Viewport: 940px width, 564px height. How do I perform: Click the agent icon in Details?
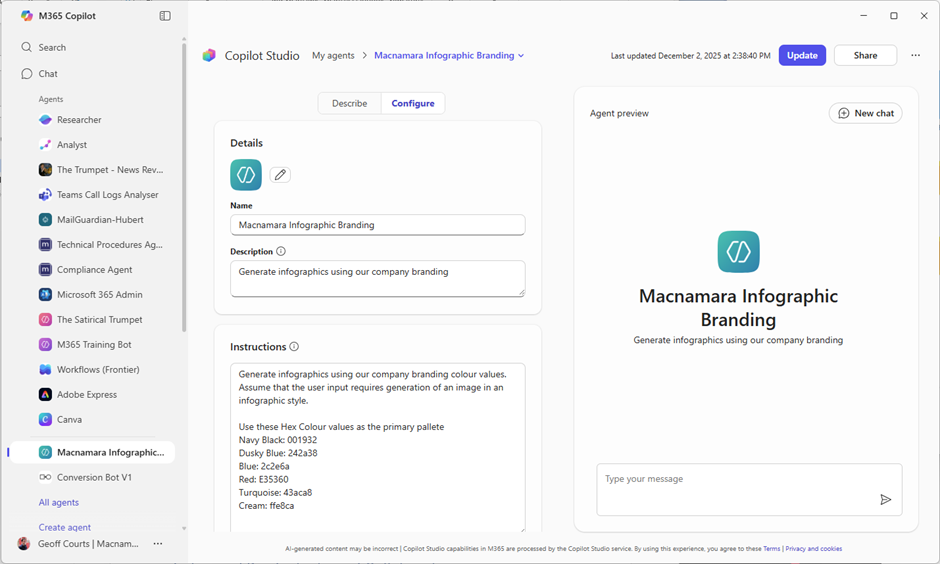click(x=246, y=175)
